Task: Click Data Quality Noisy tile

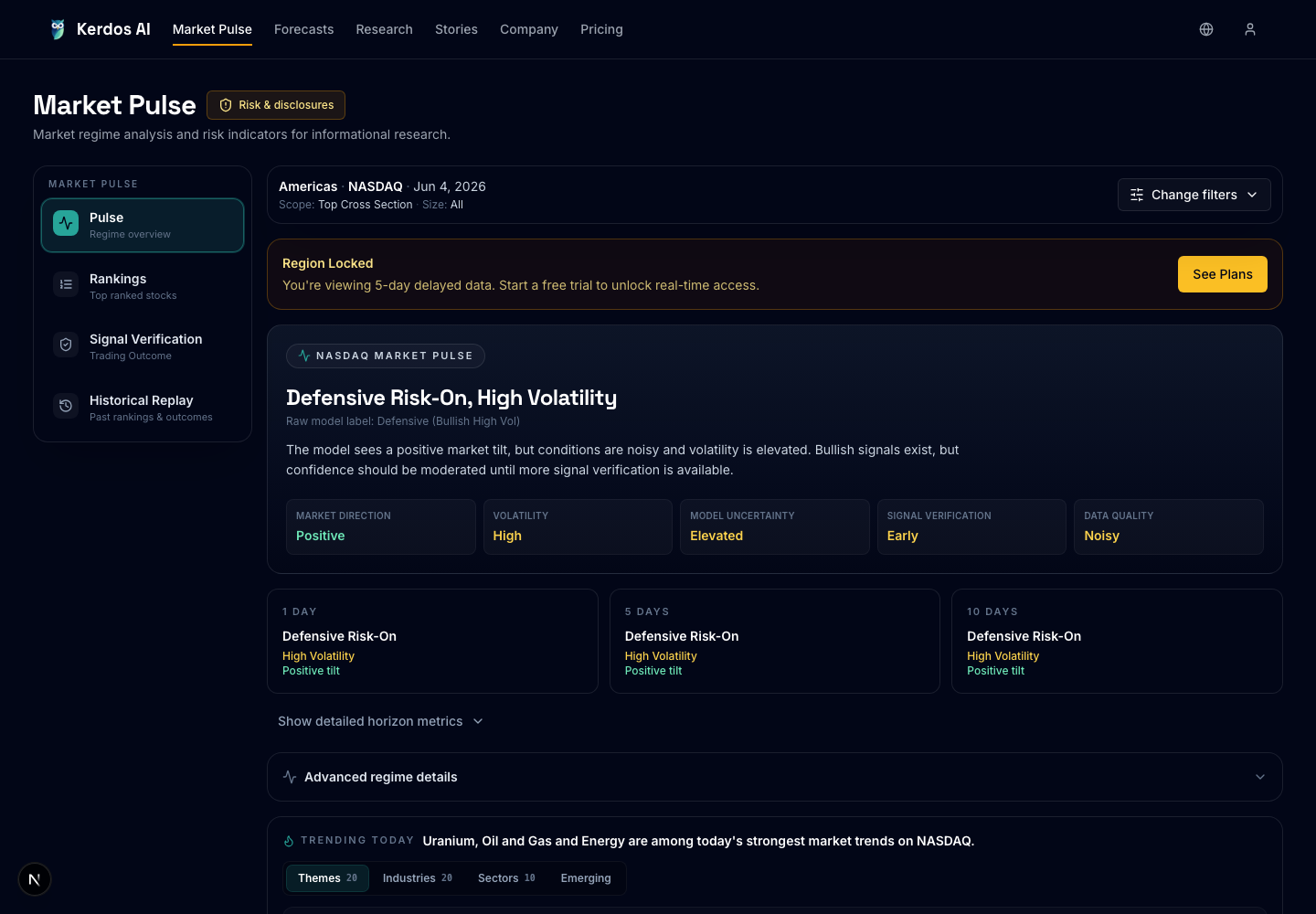Action: [1169, 526]
